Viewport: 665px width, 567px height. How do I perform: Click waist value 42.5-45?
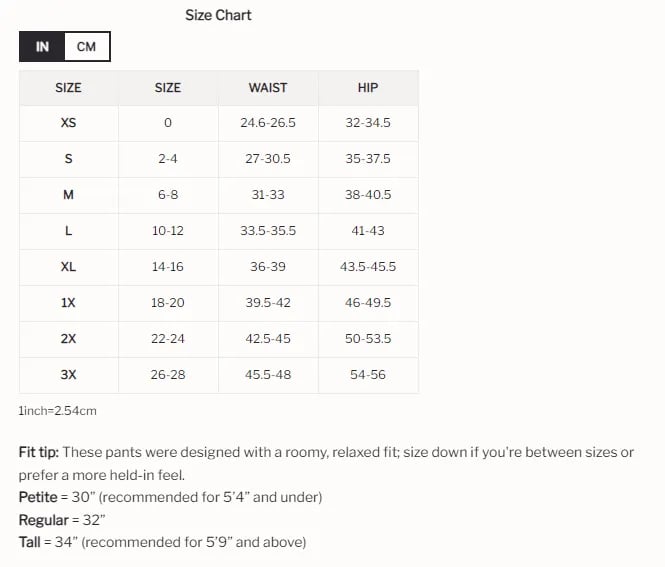(268, 339)
